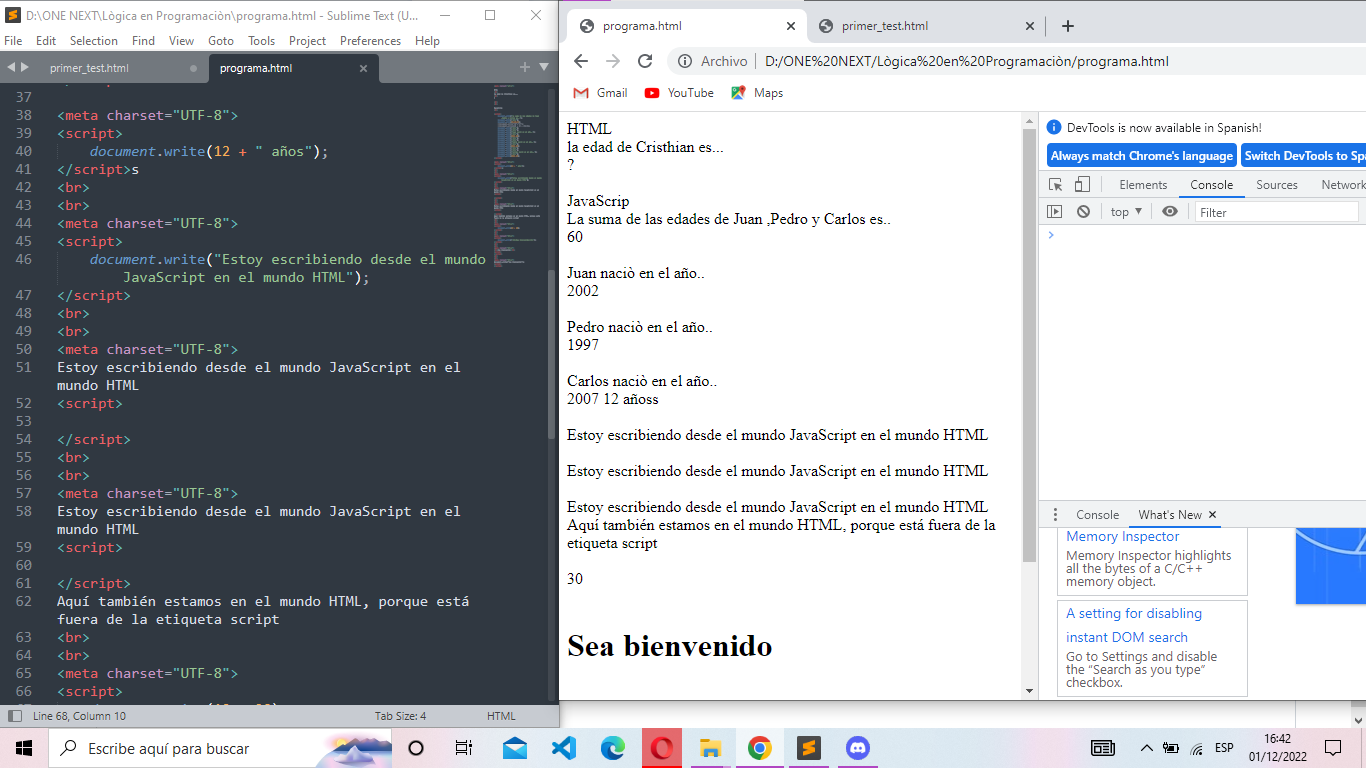Open the Help menu in Sublime Text

coord(427,41)
